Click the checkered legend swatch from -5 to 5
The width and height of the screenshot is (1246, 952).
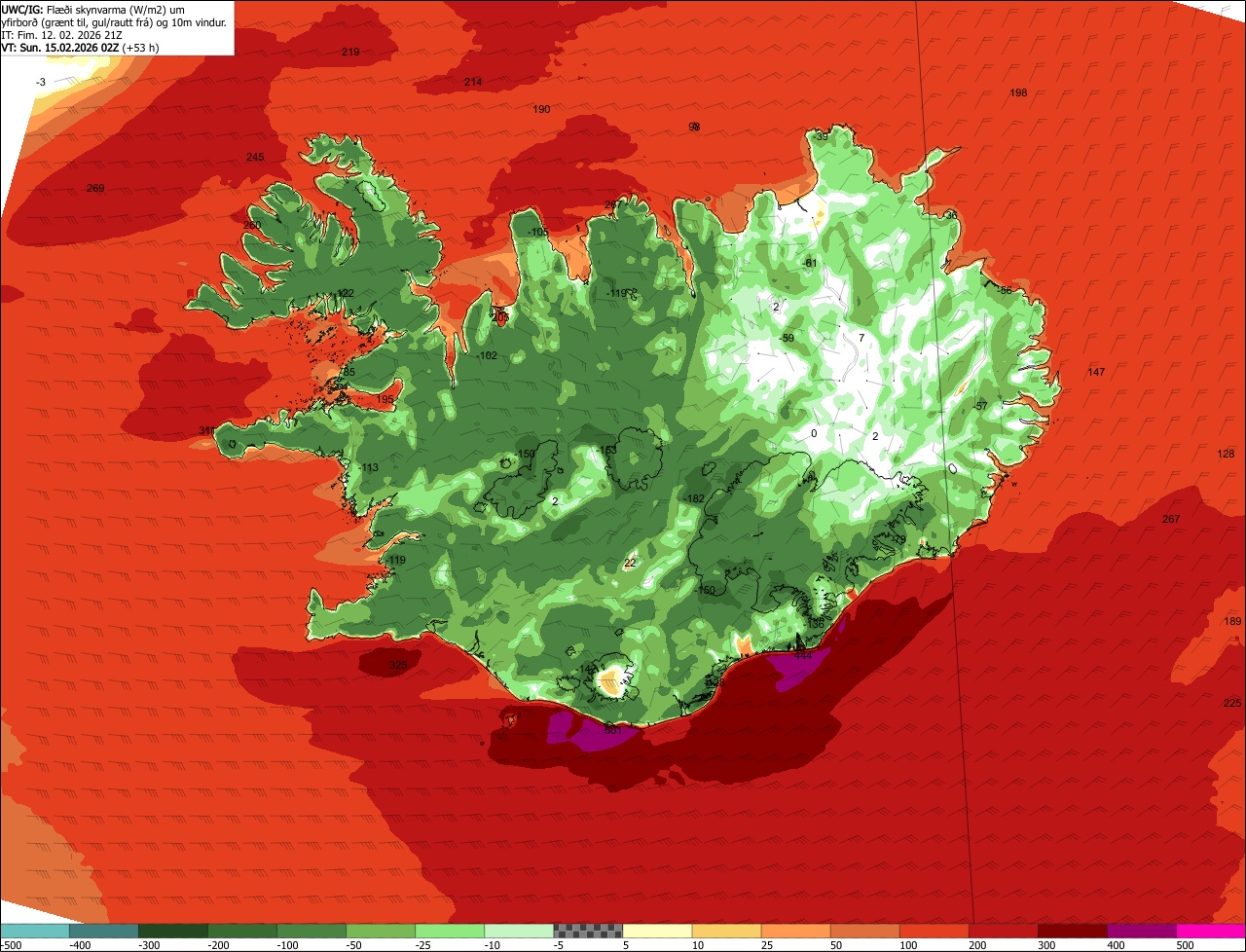point(588,931)
